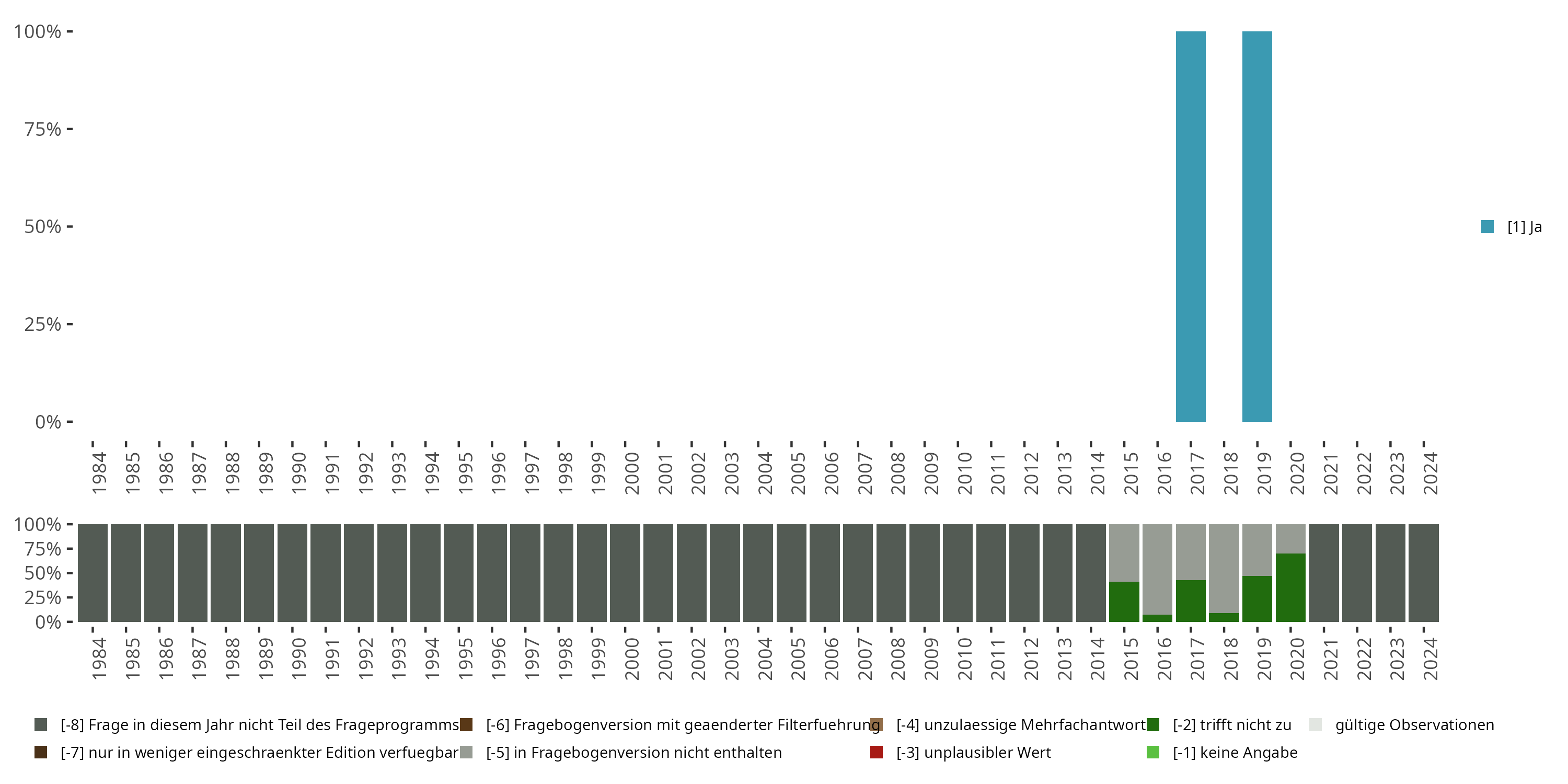Click the dark green [-2] trifft nicht zu swatch
This screenshot has width=1568, height=784.
coord(1153,724)
